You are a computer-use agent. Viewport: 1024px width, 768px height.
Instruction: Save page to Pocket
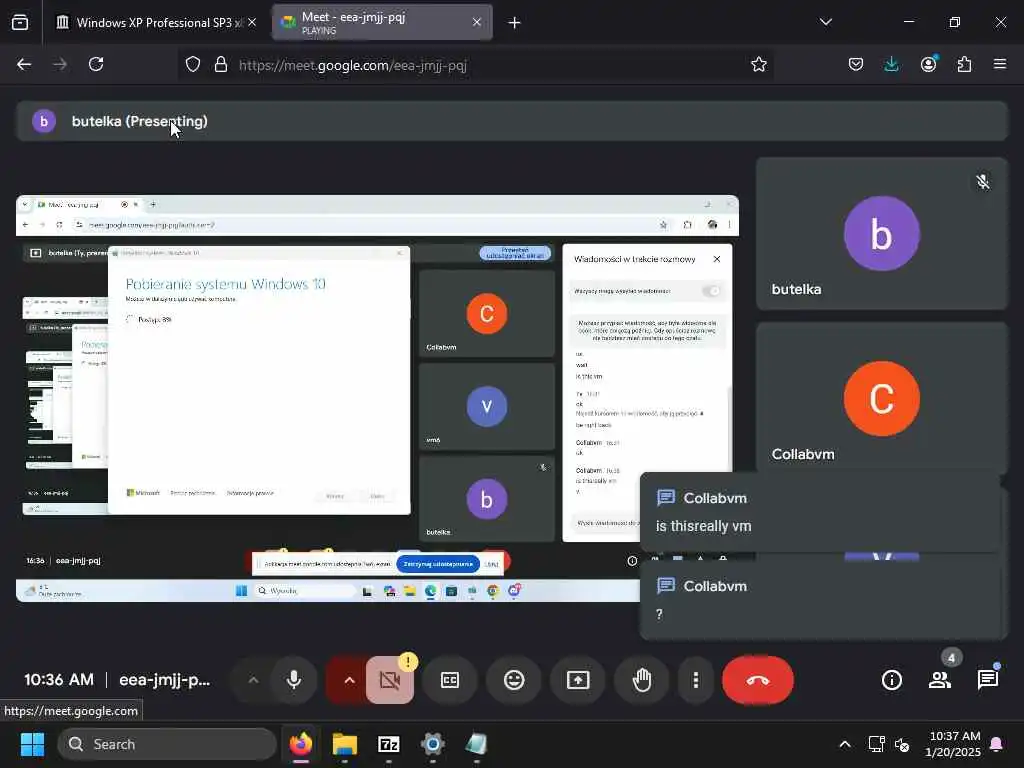[856, 64]
